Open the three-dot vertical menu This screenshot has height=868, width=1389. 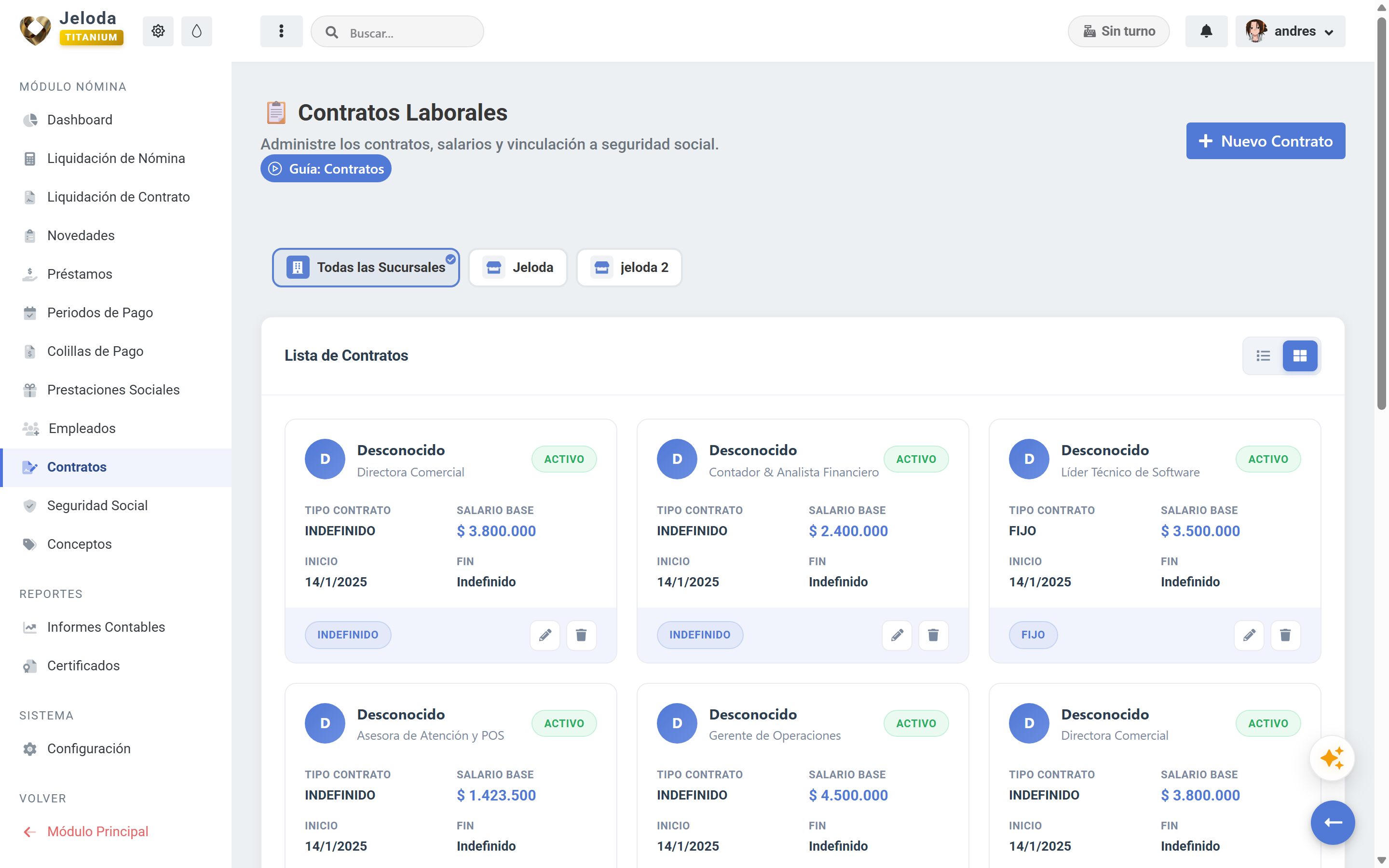pos(281,31)
